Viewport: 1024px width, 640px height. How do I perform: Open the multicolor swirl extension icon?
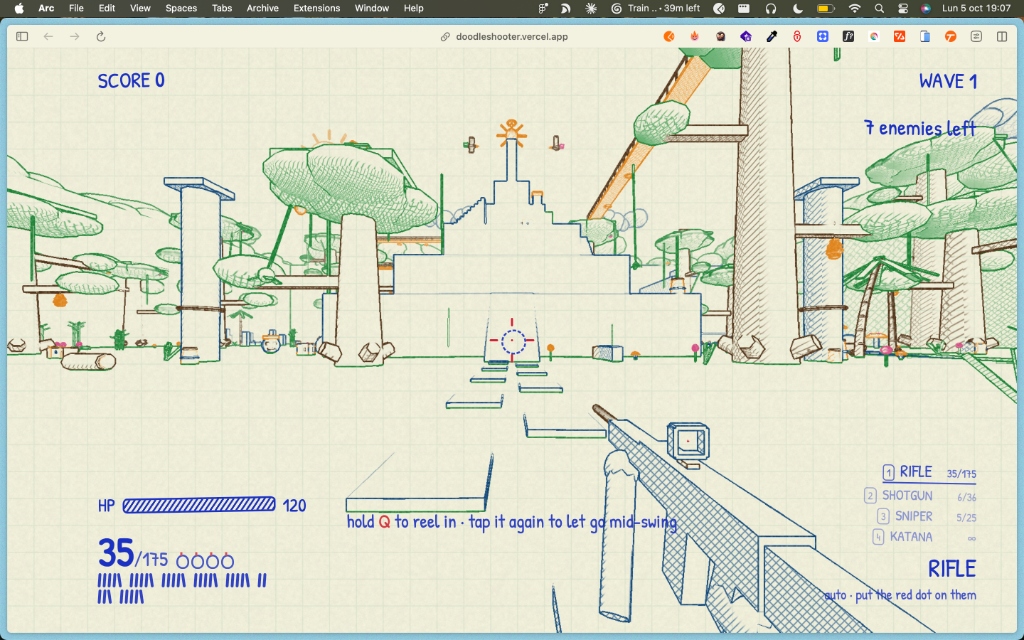tap(874, 37)
